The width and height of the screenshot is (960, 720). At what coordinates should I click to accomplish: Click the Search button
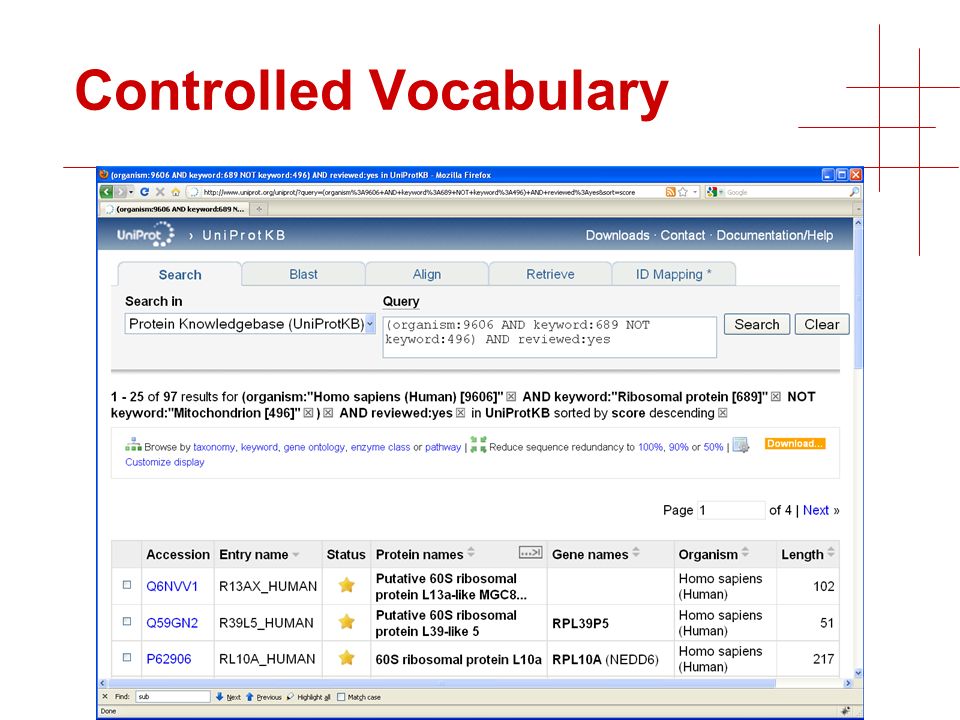click(757, 324)
